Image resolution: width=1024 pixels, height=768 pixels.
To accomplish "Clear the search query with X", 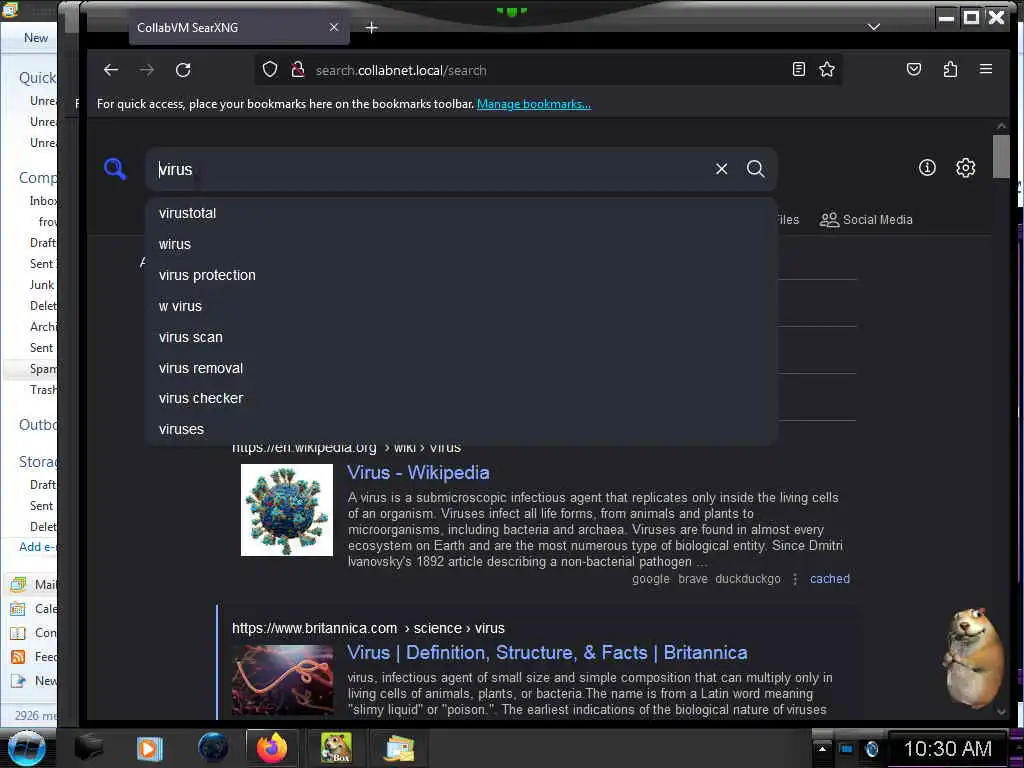I will pyautogui.click(x=721, y=169).
